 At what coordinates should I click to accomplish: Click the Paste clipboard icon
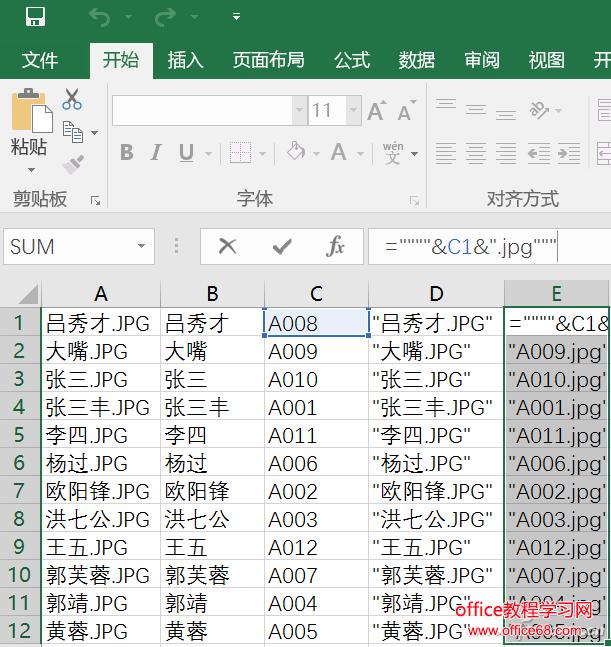click(x=30, y=111)
